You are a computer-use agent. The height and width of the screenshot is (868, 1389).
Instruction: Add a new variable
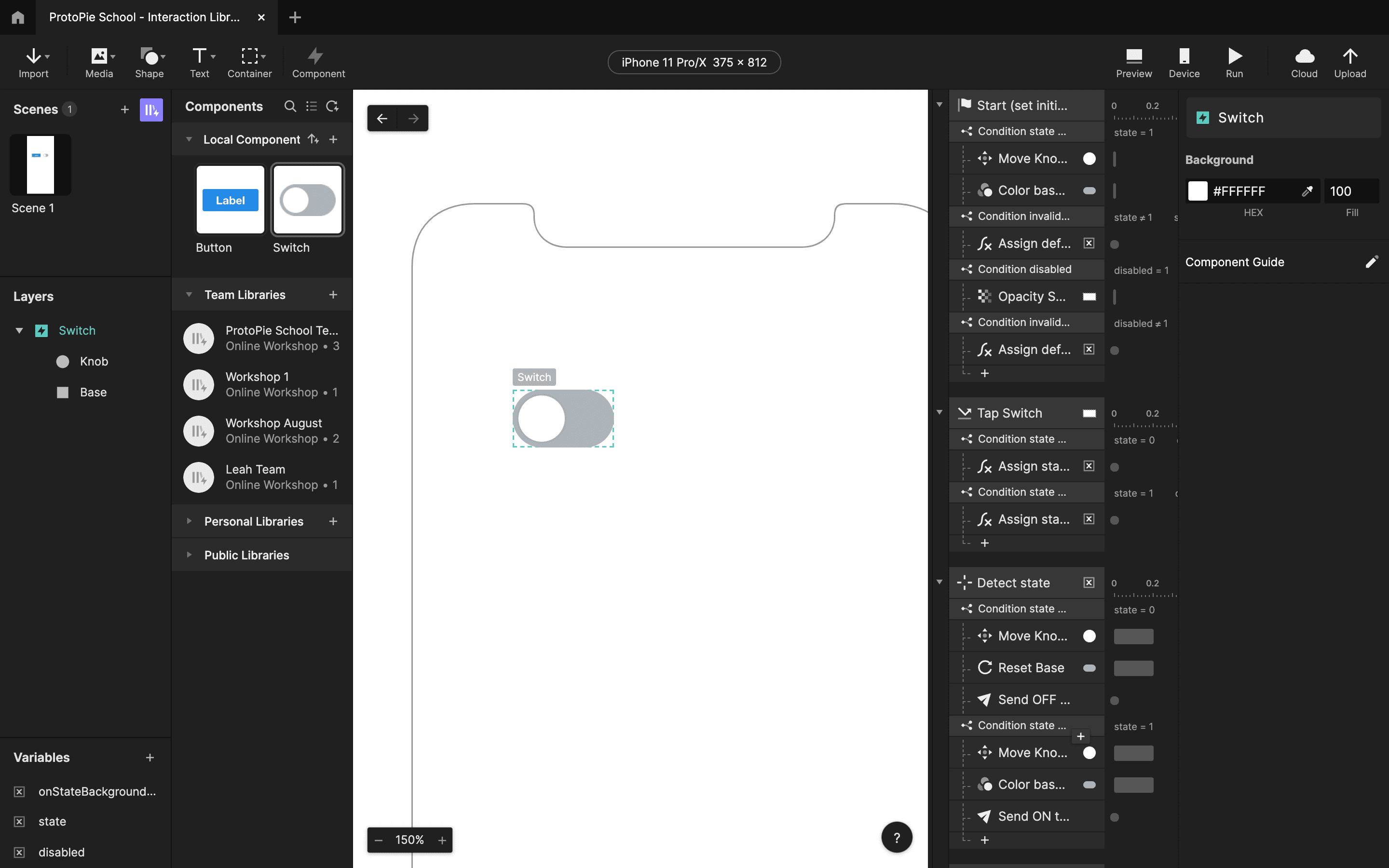point(150,758)
